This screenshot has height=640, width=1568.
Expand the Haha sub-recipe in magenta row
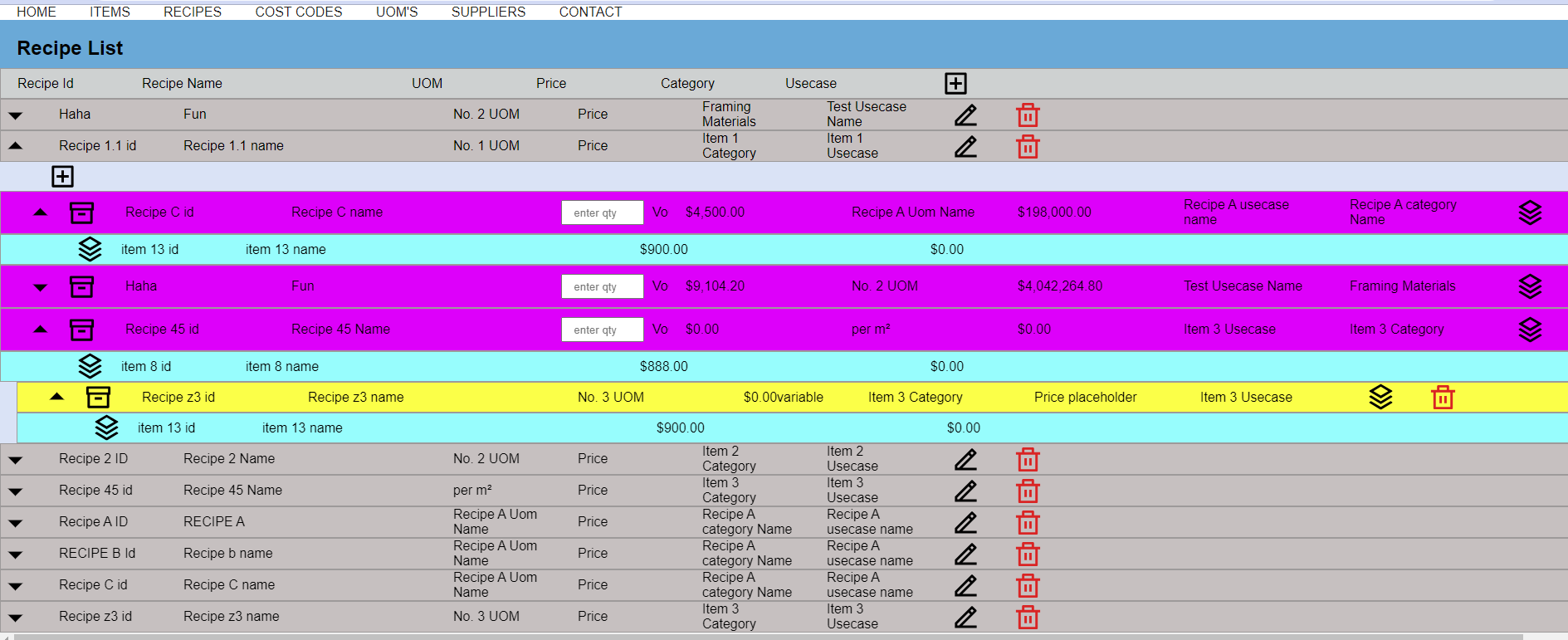[40, 287]
